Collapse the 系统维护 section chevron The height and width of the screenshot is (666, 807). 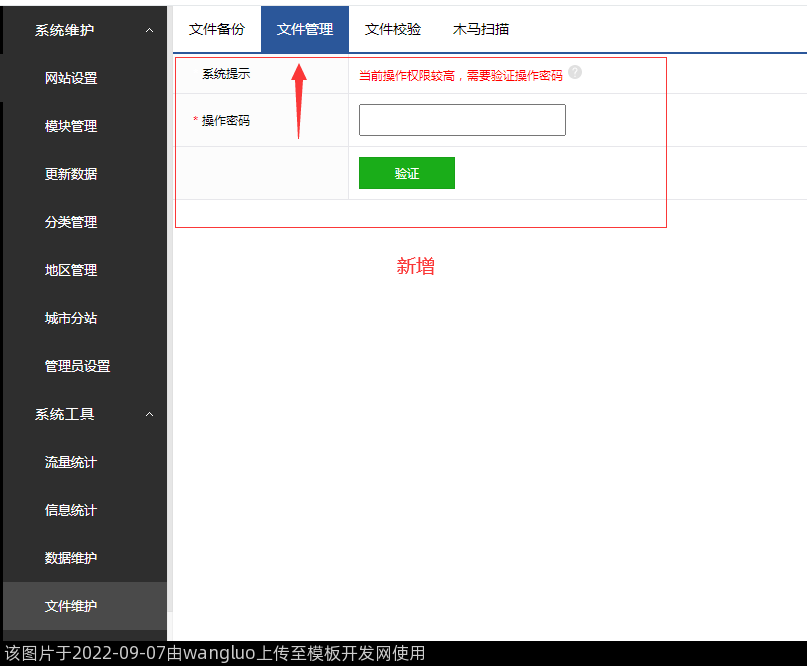tap(149, 30)
